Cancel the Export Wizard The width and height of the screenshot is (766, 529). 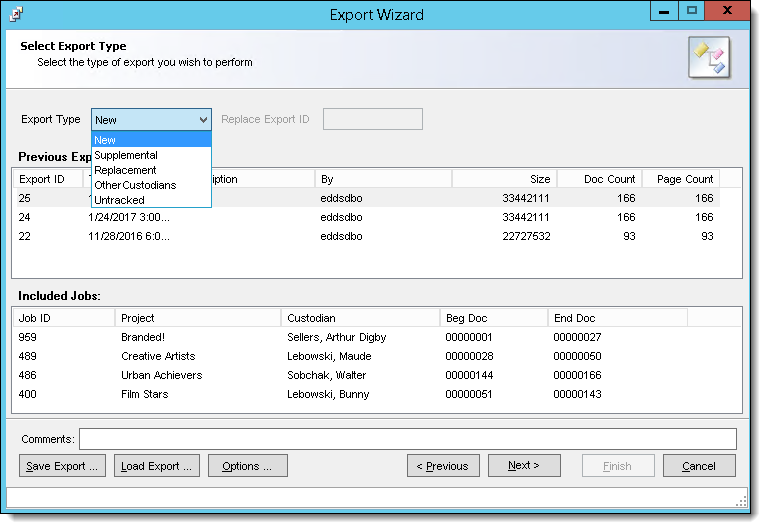pos(699,466)
